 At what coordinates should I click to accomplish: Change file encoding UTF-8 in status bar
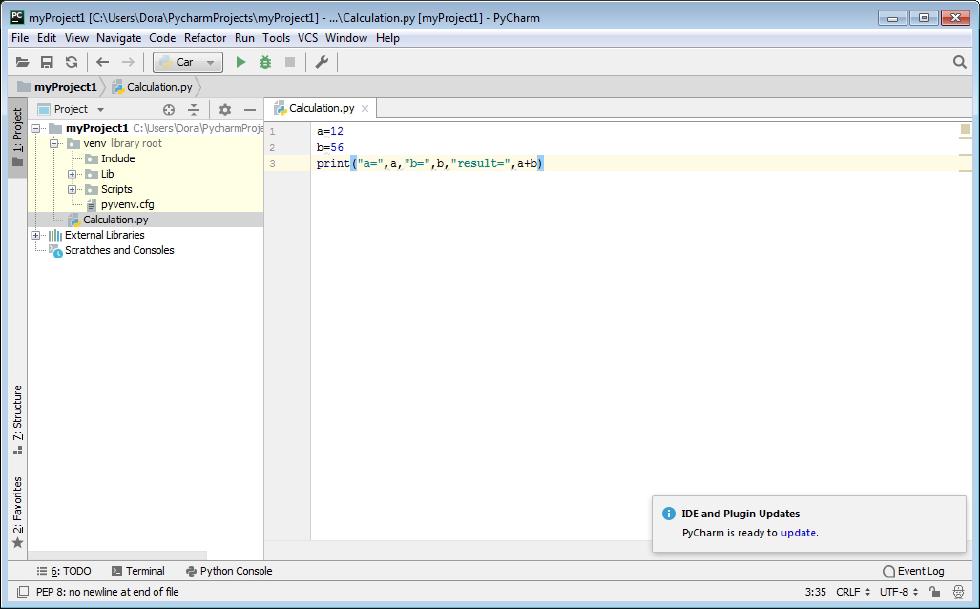(x=899, y=591)
